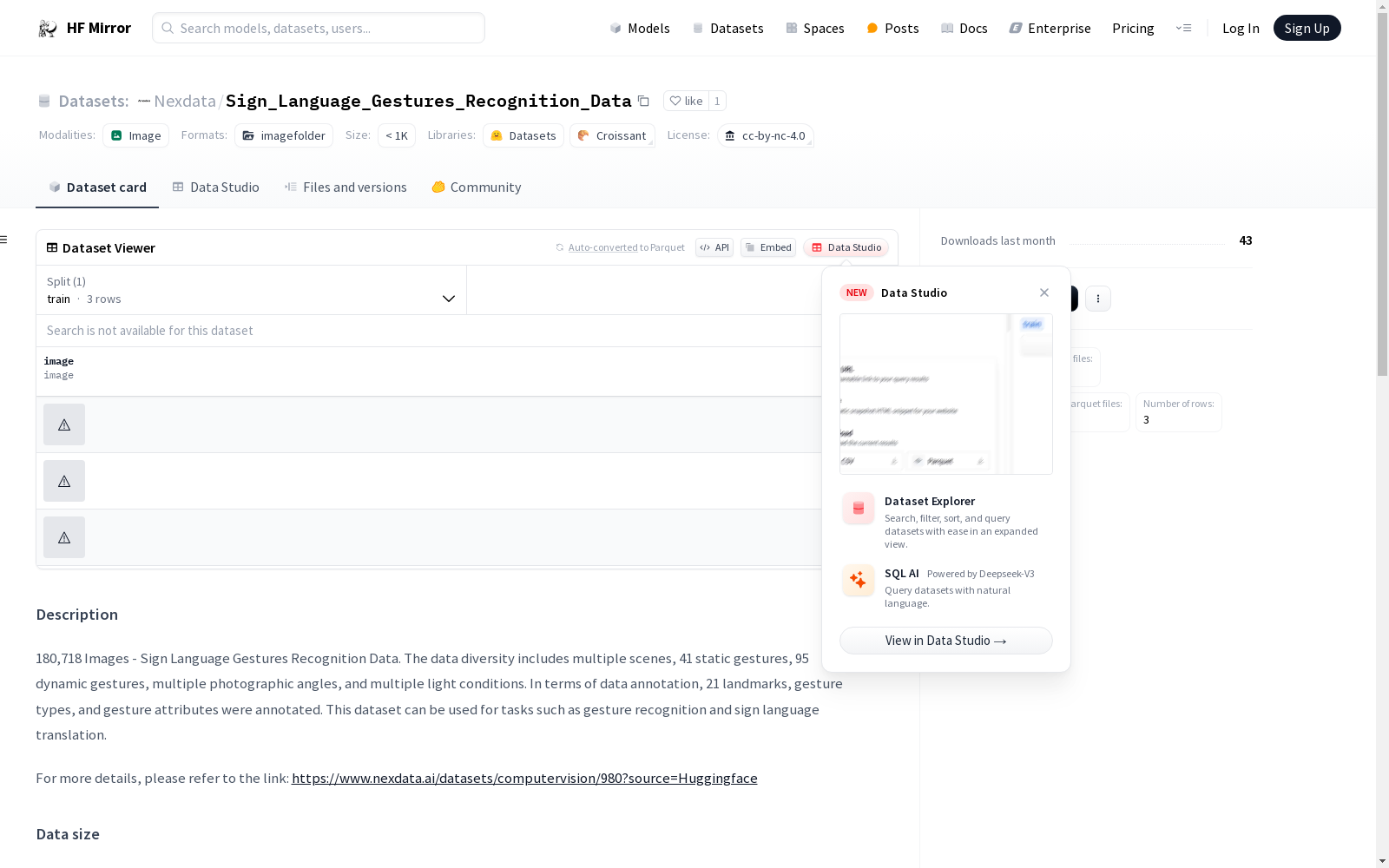Switch to the Data Studio tab

[216, 187]
